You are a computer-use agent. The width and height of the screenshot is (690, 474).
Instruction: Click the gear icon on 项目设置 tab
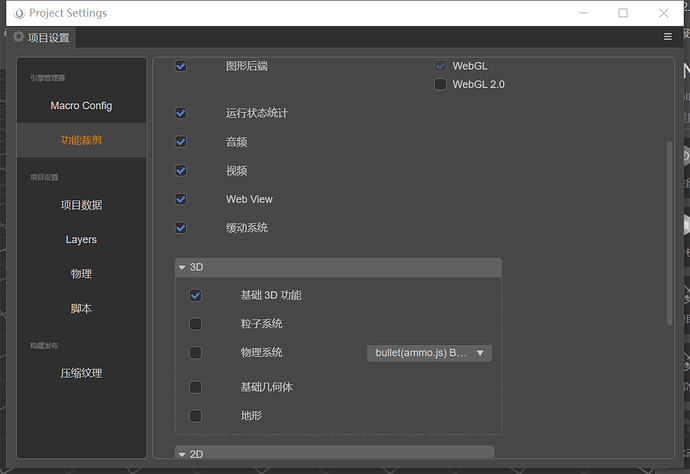[18, 37]
